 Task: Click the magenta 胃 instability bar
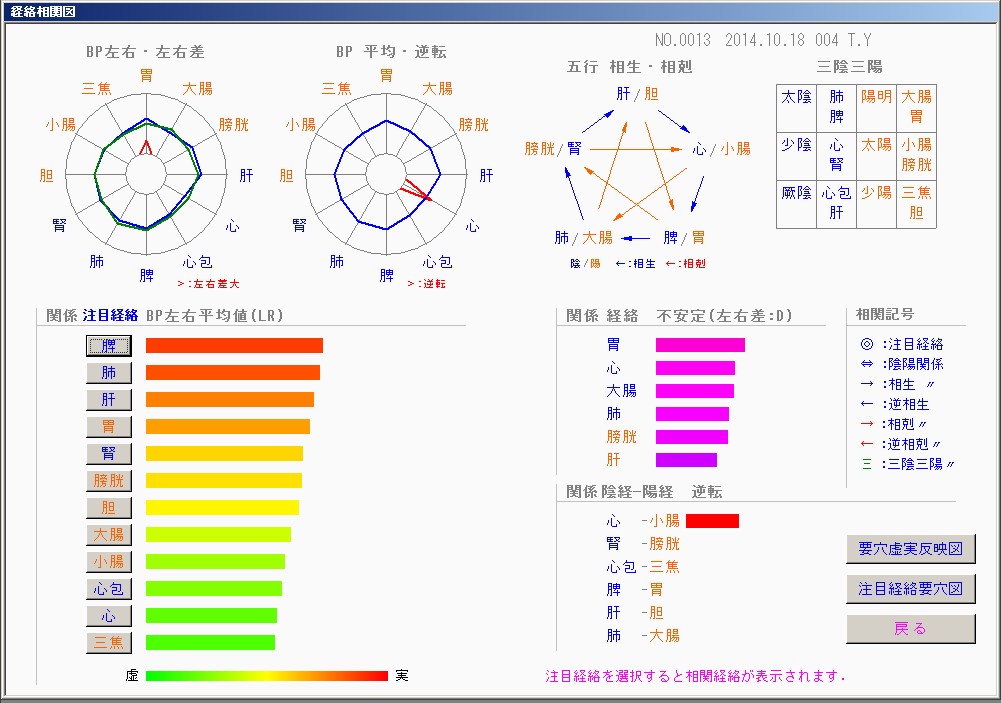[700, 345]
